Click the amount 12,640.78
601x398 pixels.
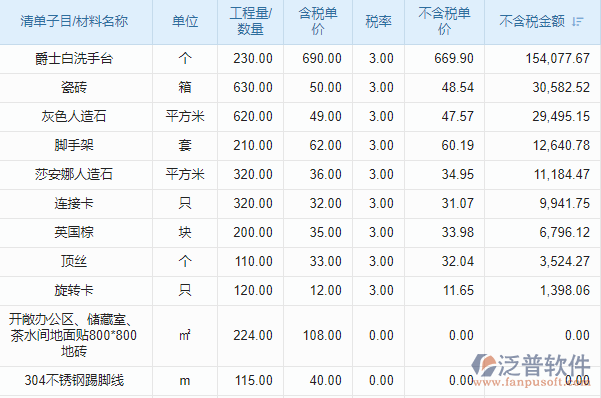point(561,145)
